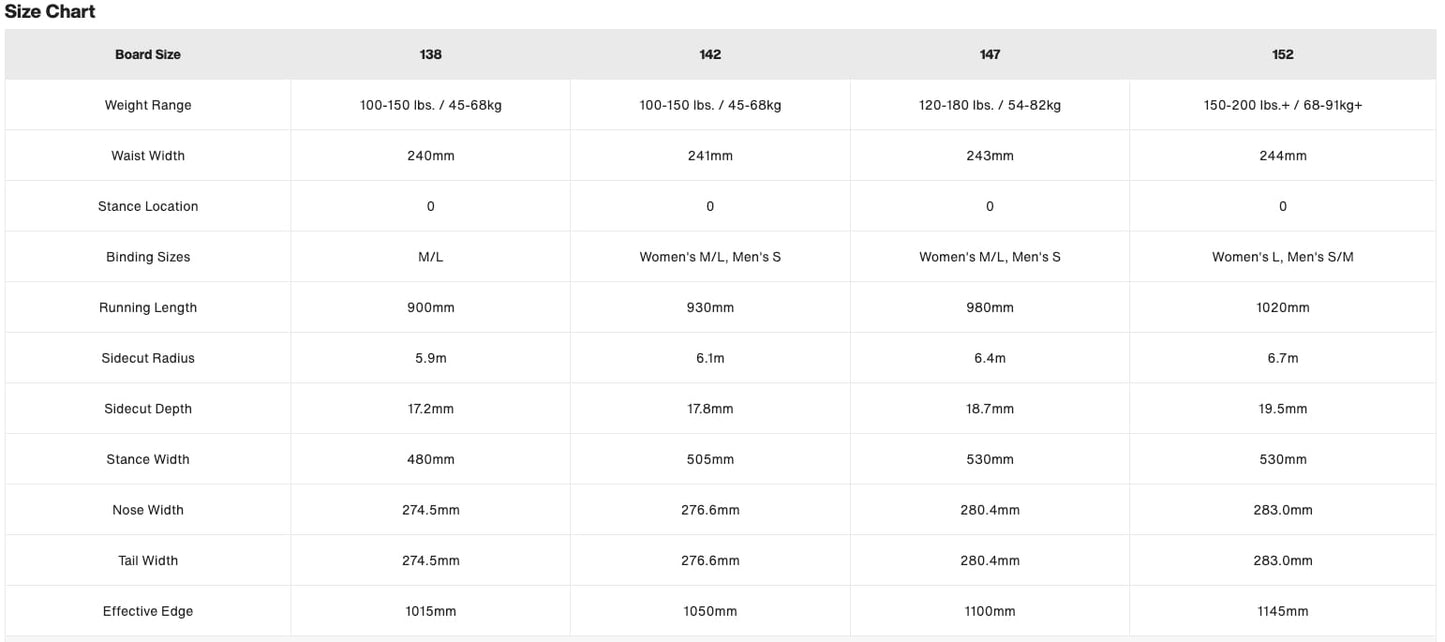Click the Running Length row label
This screenshot has height=642, width=1445.
point(148,308)
